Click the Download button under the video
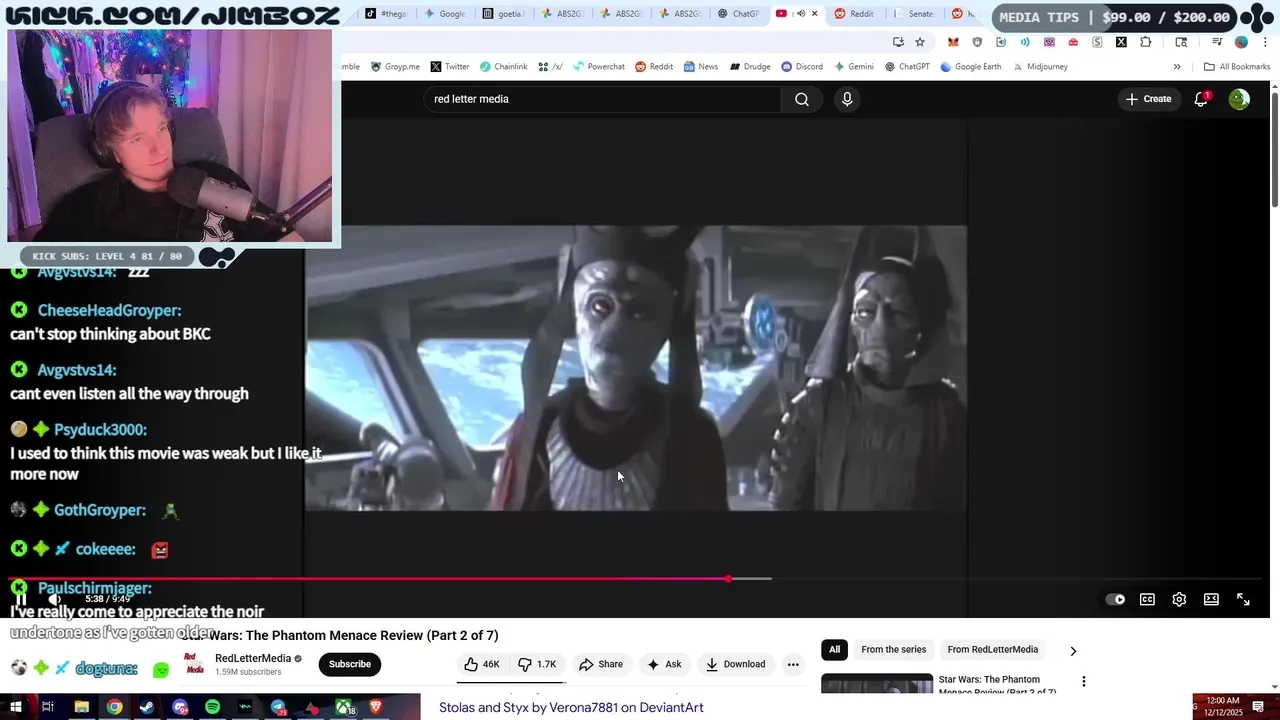This screenshot has height=720, width=1280. [735, 664]
